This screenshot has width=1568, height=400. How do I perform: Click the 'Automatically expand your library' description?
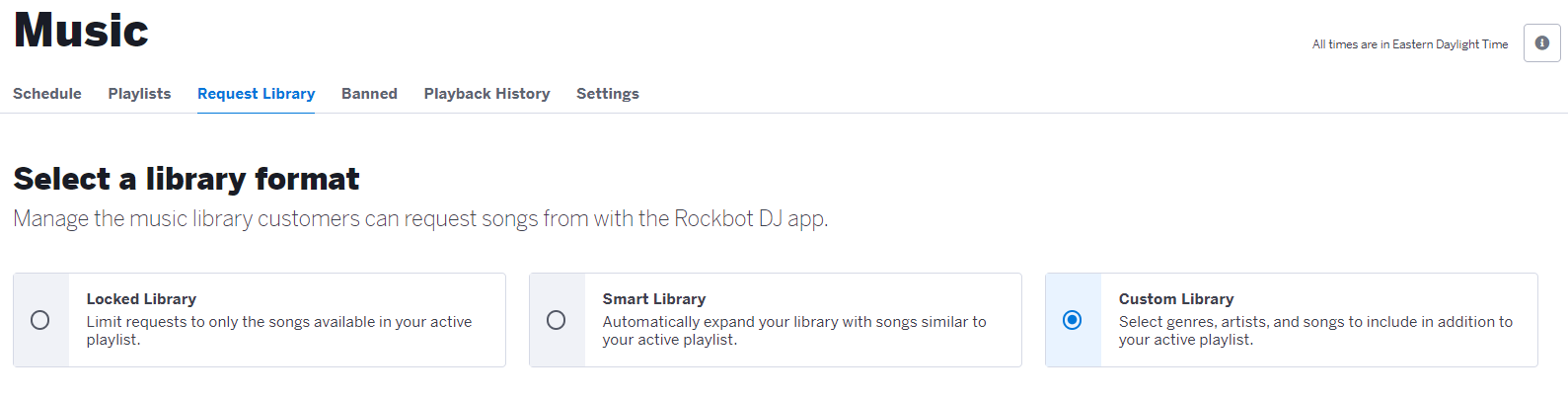794,331
